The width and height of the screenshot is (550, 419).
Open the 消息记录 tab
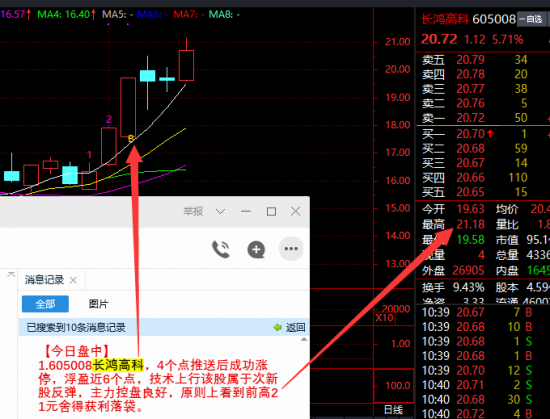click(x=44, y=280)
